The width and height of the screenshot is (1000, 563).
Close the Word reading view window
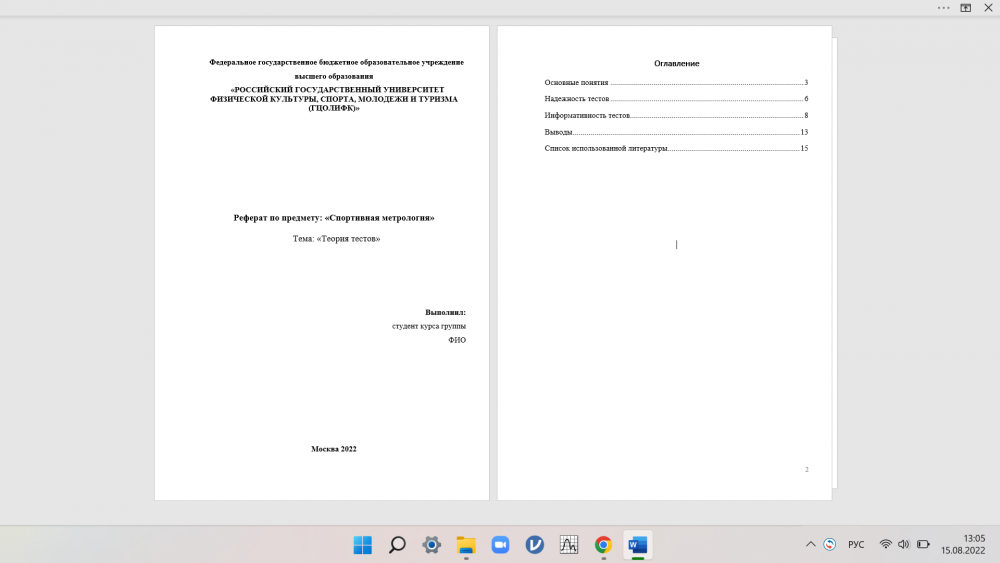point(988,8)
